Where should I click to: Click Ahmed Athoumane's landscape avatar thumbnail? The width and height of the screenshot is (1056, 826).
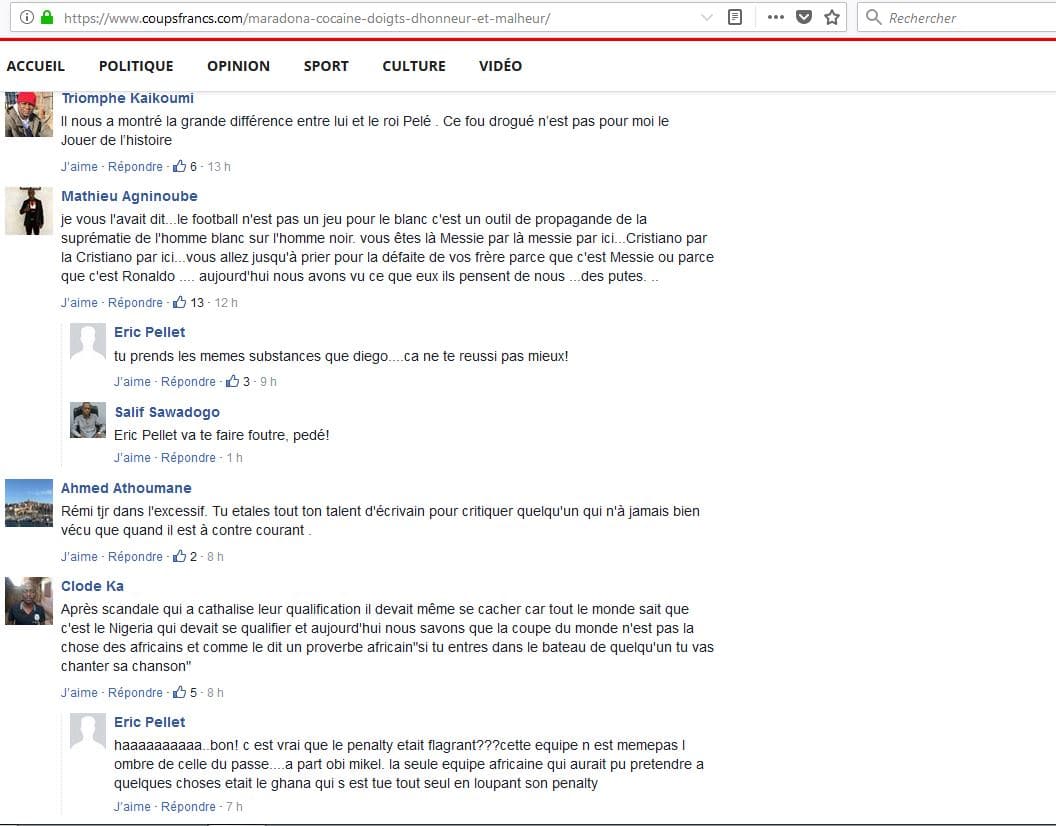(29, 503)
